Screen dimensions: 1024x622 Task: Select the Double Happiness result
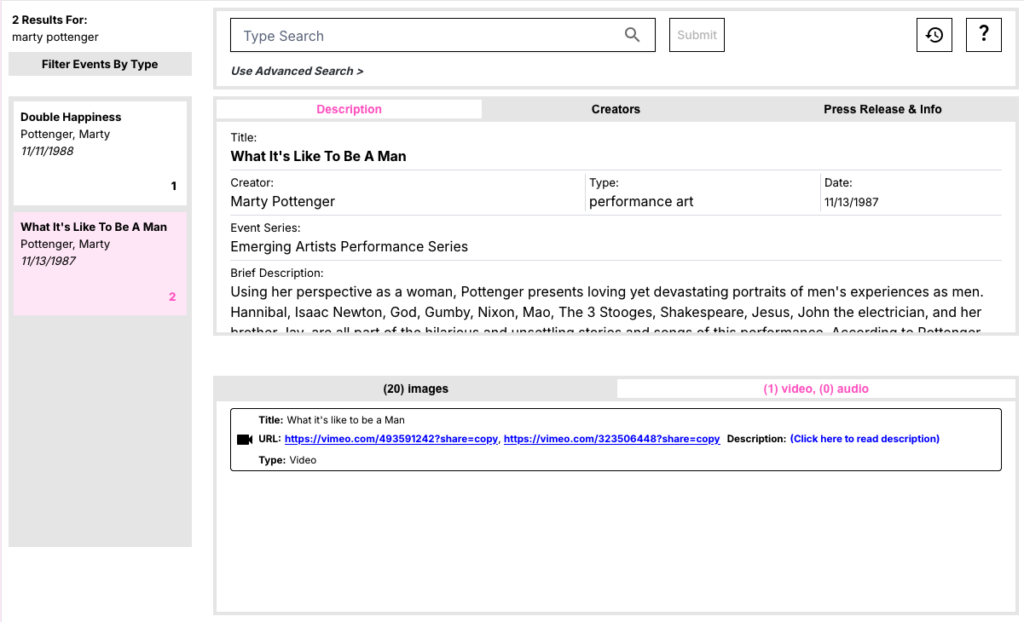100,152
